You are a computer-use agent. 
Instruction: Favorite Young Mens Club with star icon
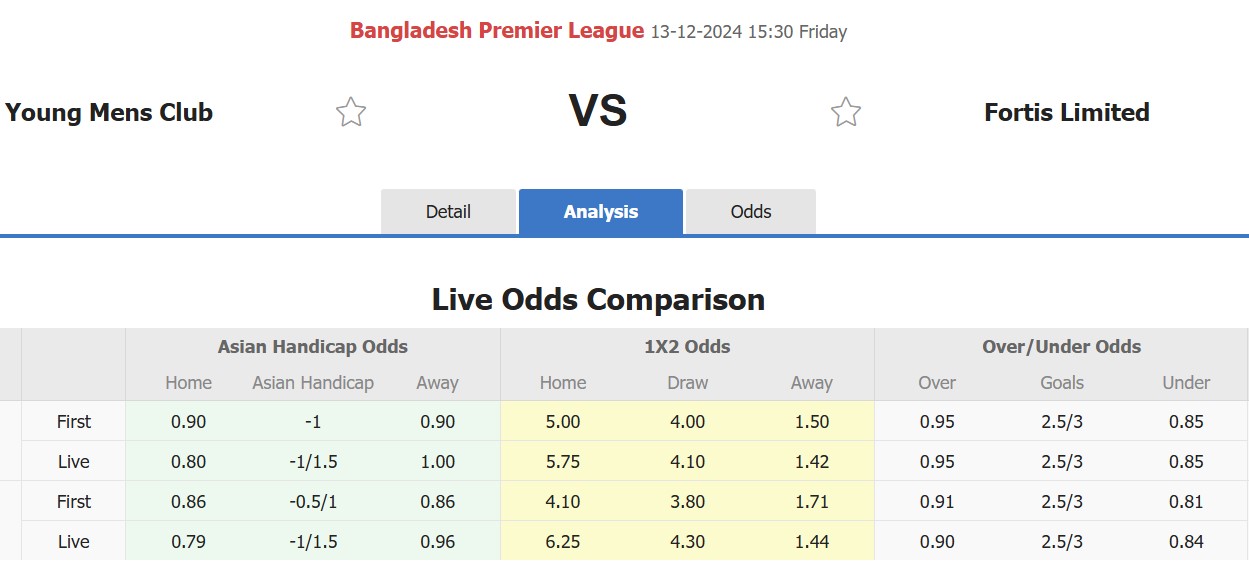tap(351, 112)
